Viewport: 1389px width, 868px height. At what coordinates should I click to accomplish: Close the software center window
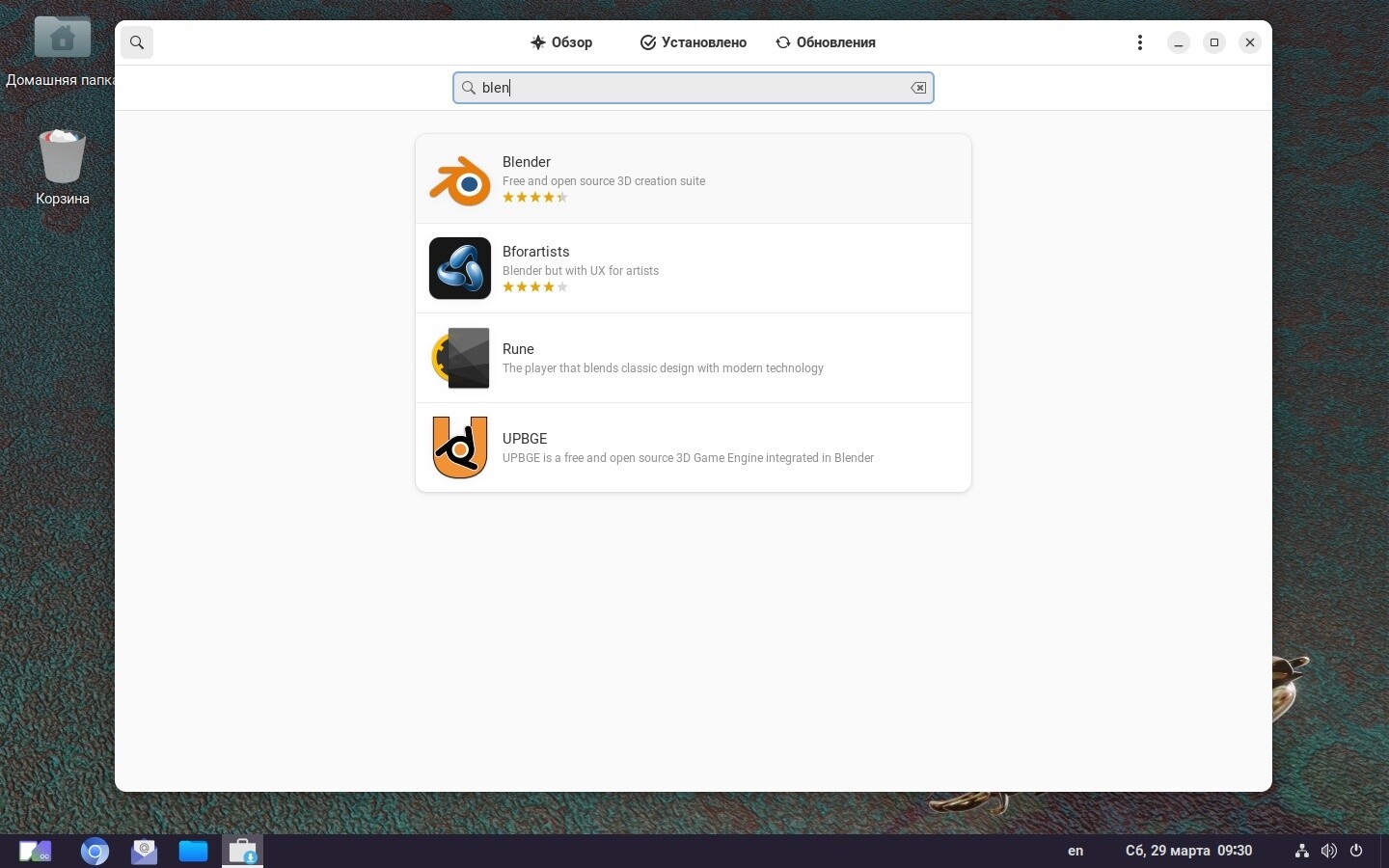[1250, 42]
